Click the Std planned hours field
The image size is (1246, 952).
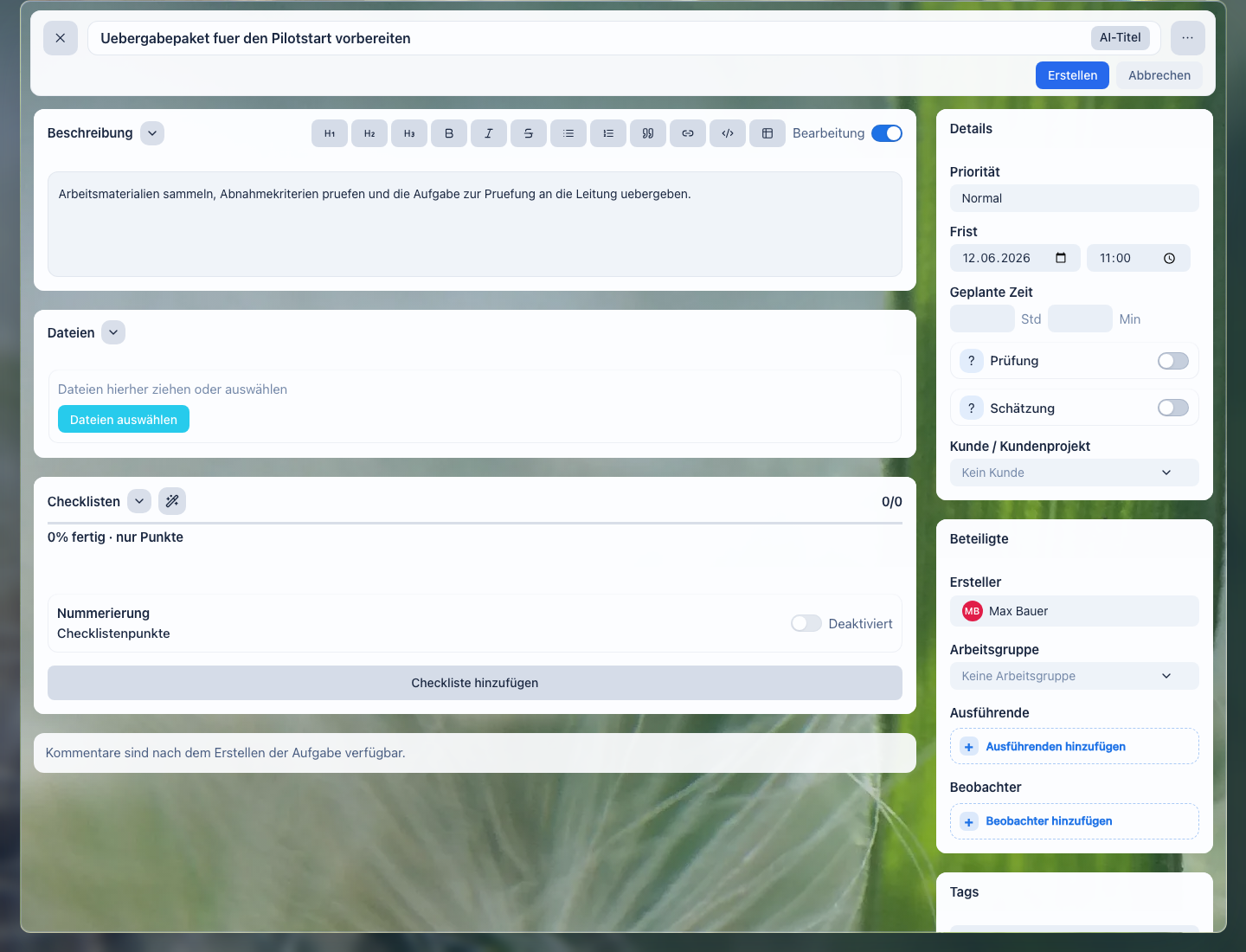pos(982,318)
